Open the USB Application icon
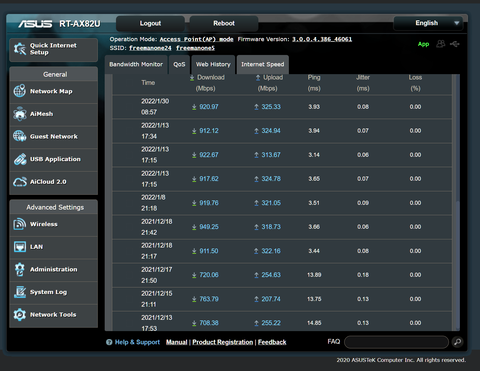This screenshot has height=371, width=480. 20,159
